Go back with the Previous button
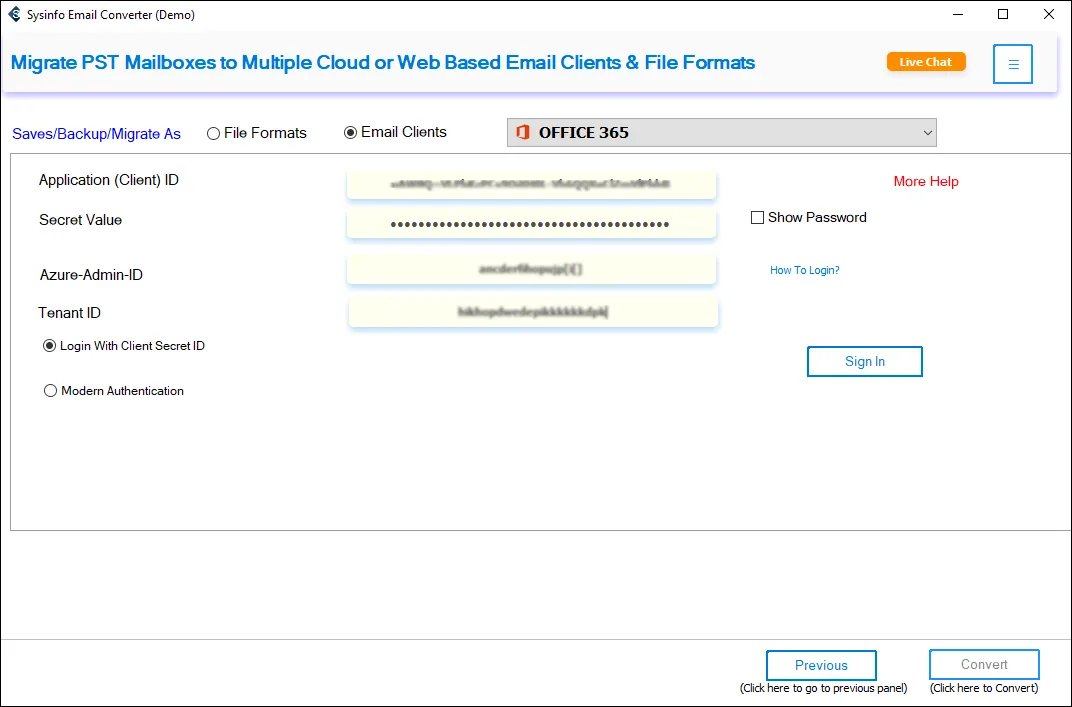 pyautogui.click(x=821, y=665)
